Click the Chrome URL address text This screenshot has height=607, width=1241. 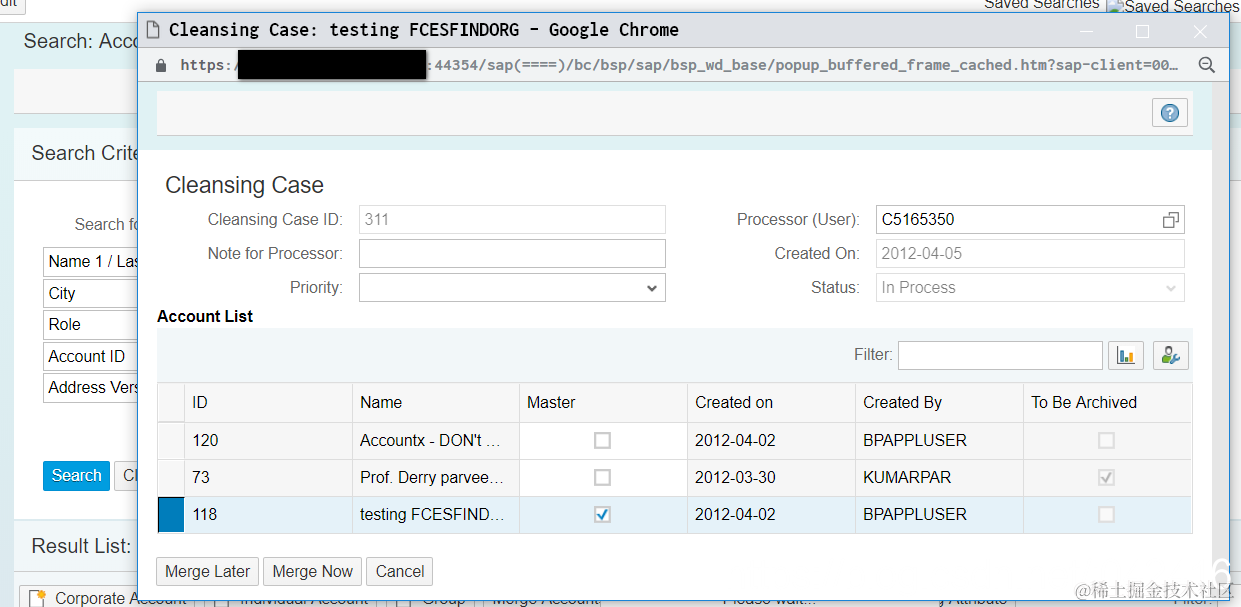coord(680,65)
